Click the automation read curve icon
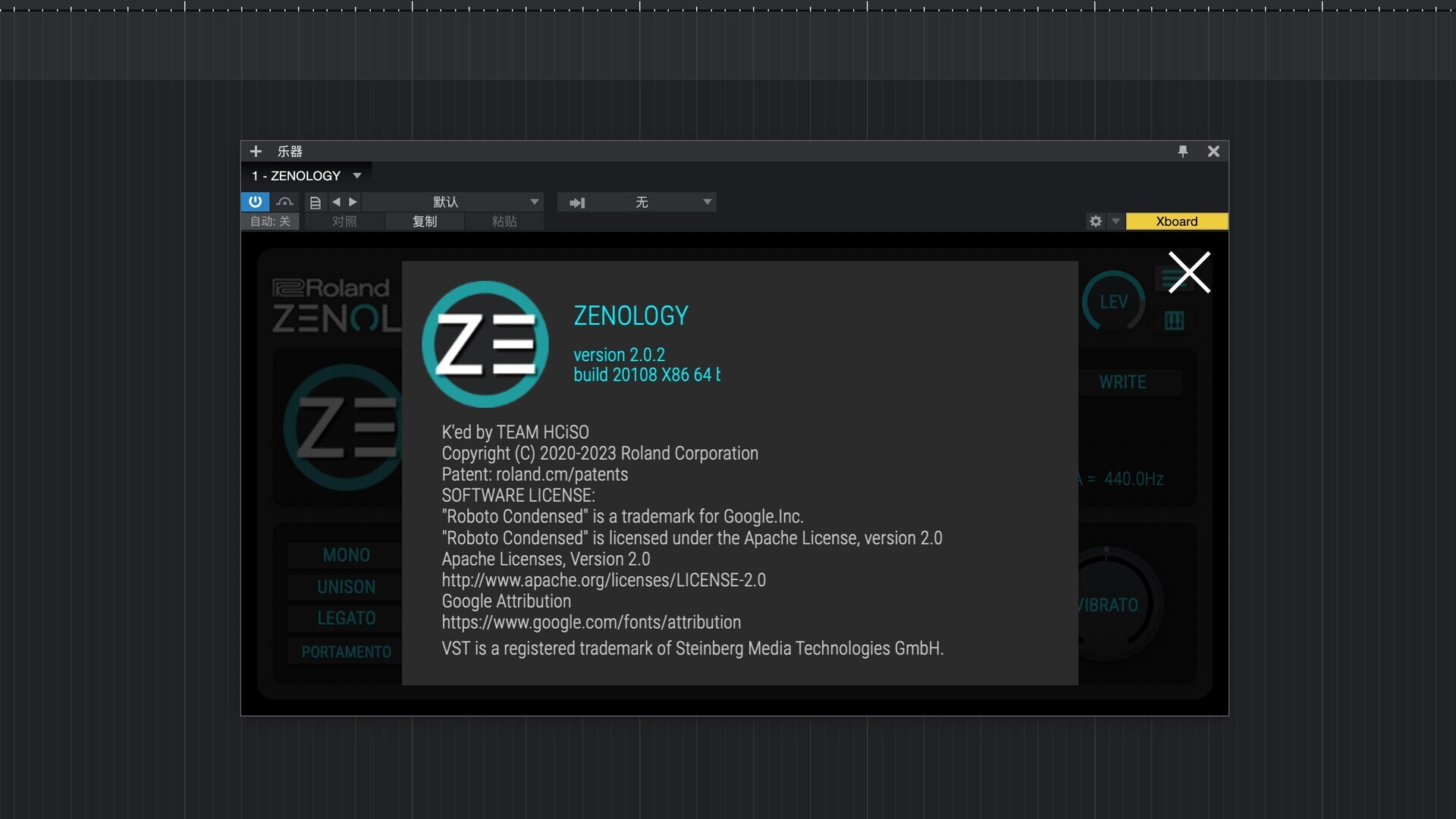 tap(284, 202)
